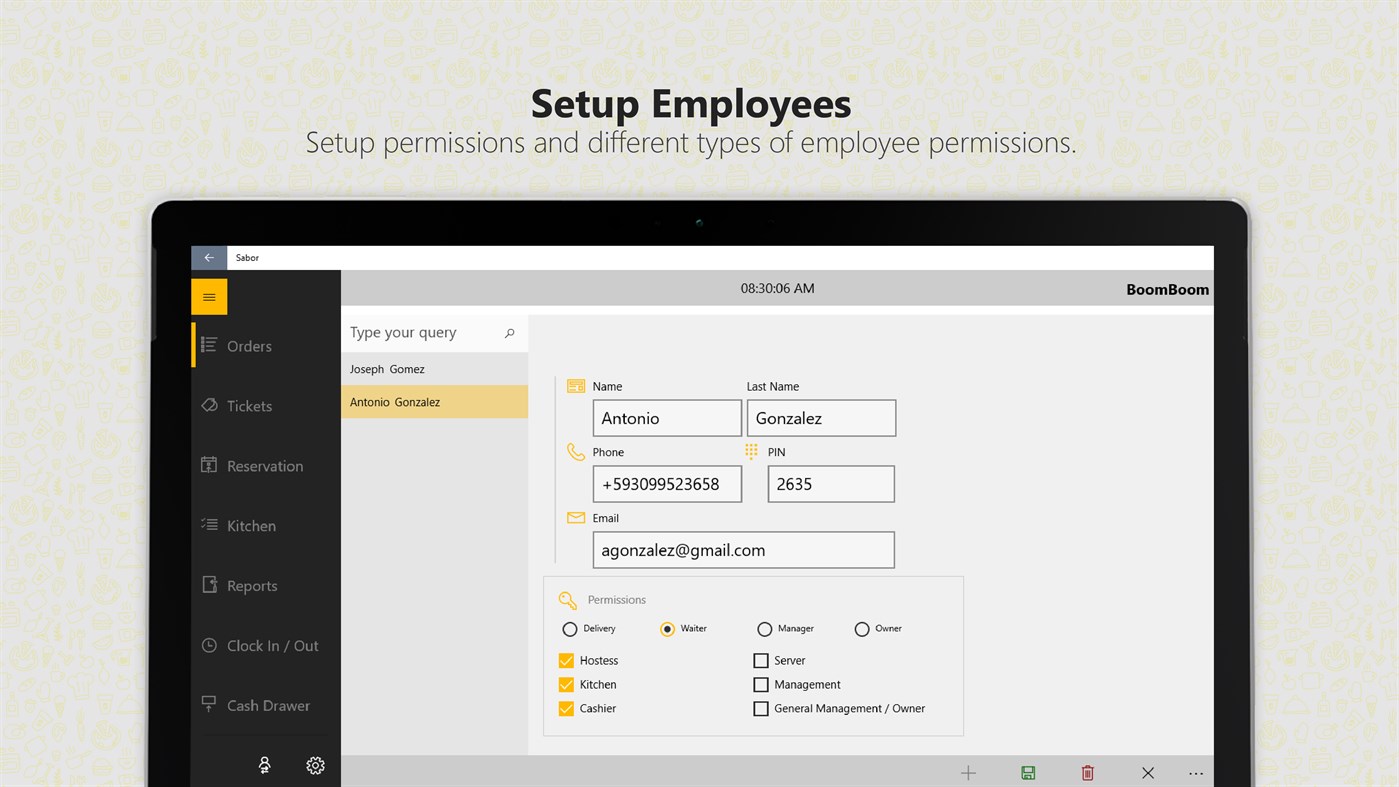The image size is (1399, 787).
Task: Switch to the Tickets section
Action: pos(249,405)
